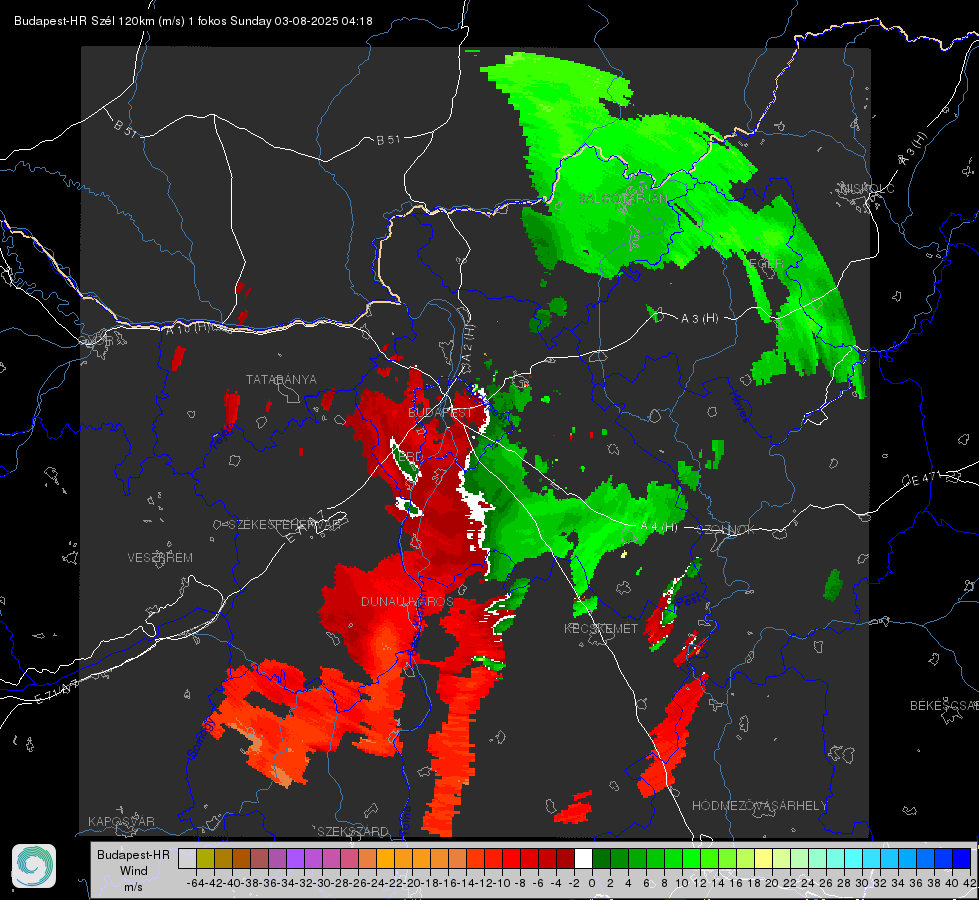Click the KECSKEMET city label
The width and height of the screenshot is (979, 900).
tap(601, 629)
